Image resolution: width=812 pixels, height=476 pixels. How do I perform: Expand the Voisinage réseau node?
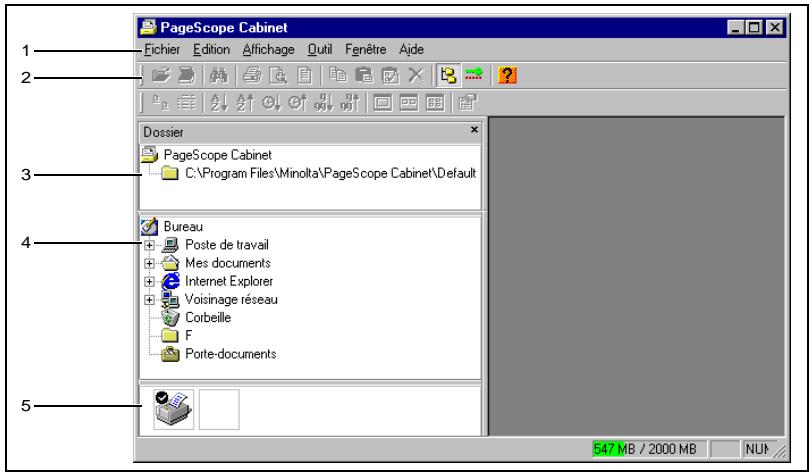click(x=149, y=299)
